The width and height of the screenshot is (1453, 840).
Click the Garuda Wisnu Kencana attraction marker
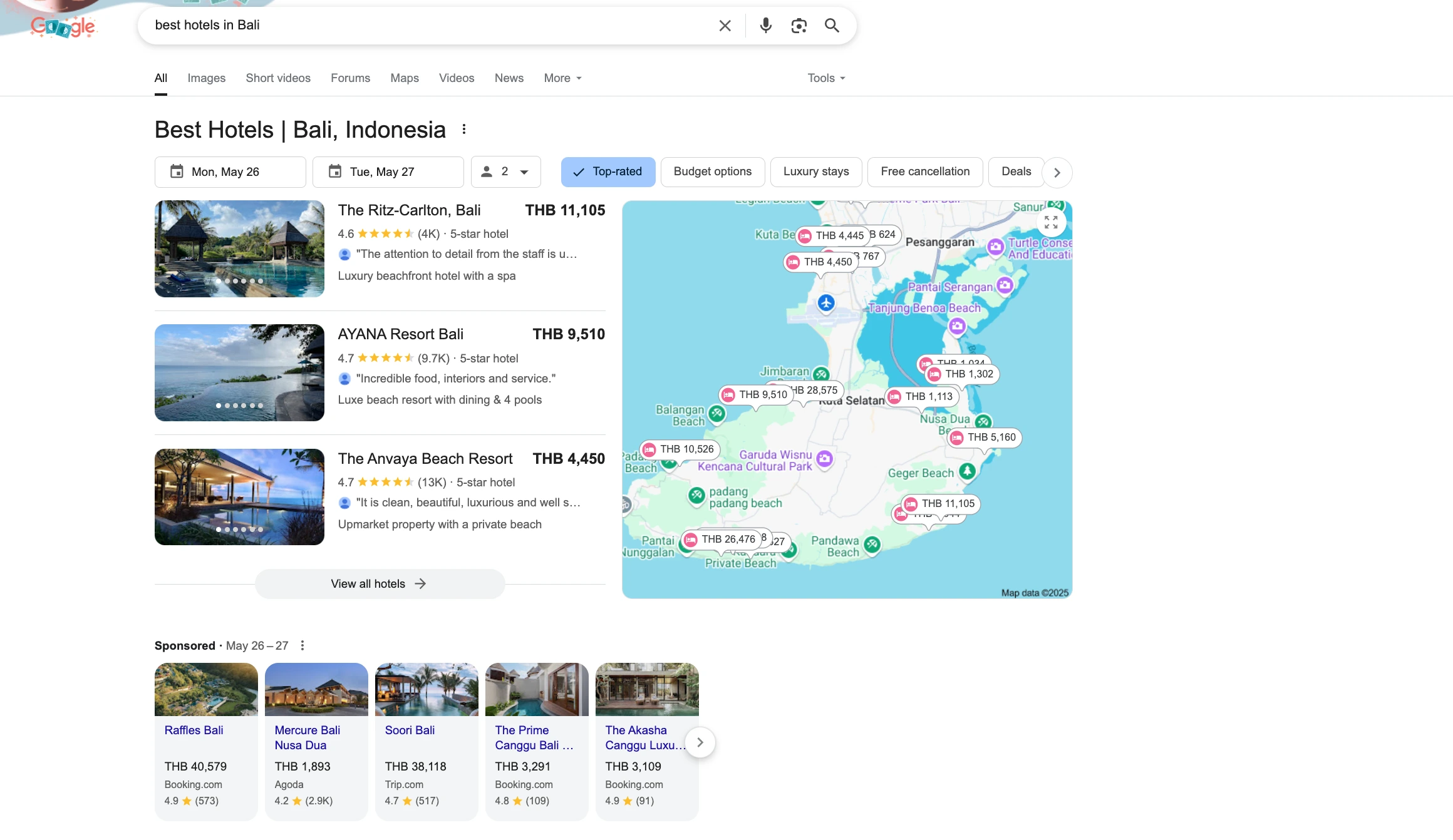(825, 459)
